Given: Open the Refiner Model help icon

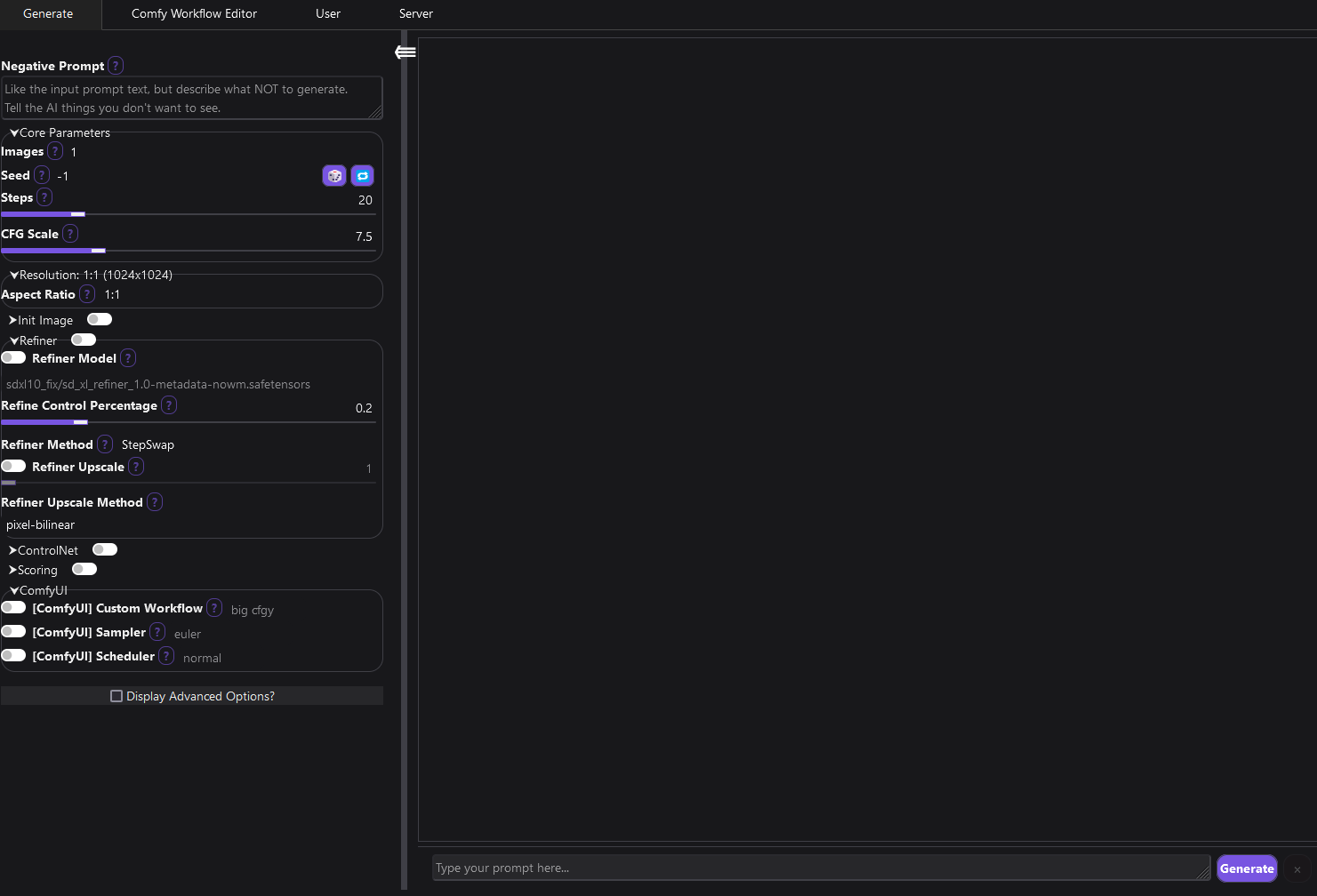Looking at the screenshot, I should 127,357.
